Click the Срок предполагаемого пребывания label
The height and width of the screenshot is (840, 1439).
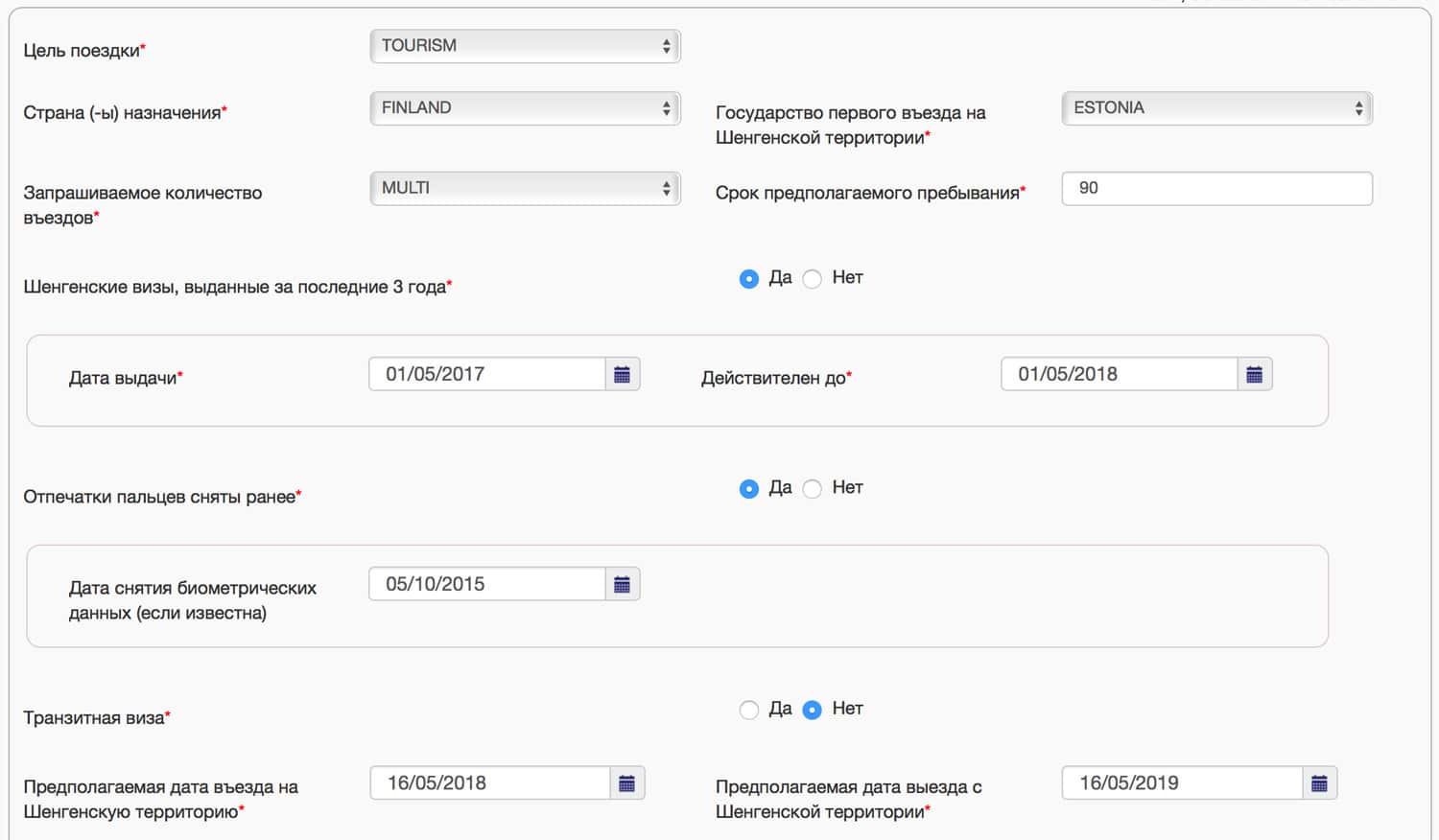[x=870, y=193]
